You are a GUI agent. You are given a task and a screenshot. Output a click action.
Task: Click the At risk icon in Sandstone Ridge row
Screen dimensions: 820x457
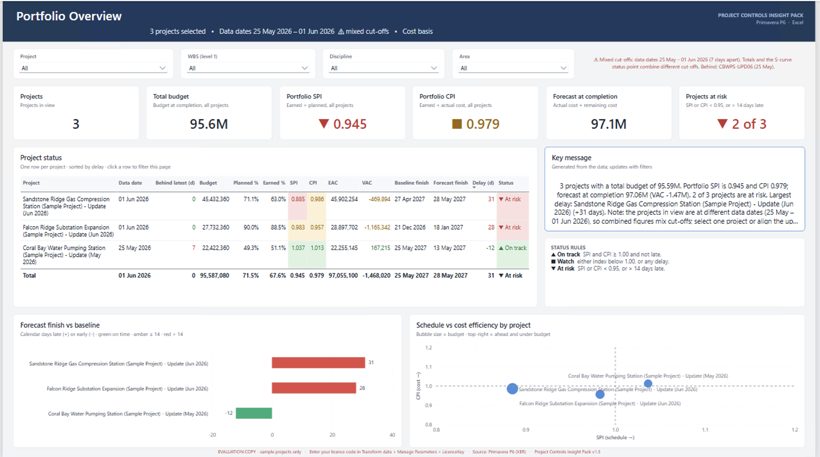coord(501,199)
